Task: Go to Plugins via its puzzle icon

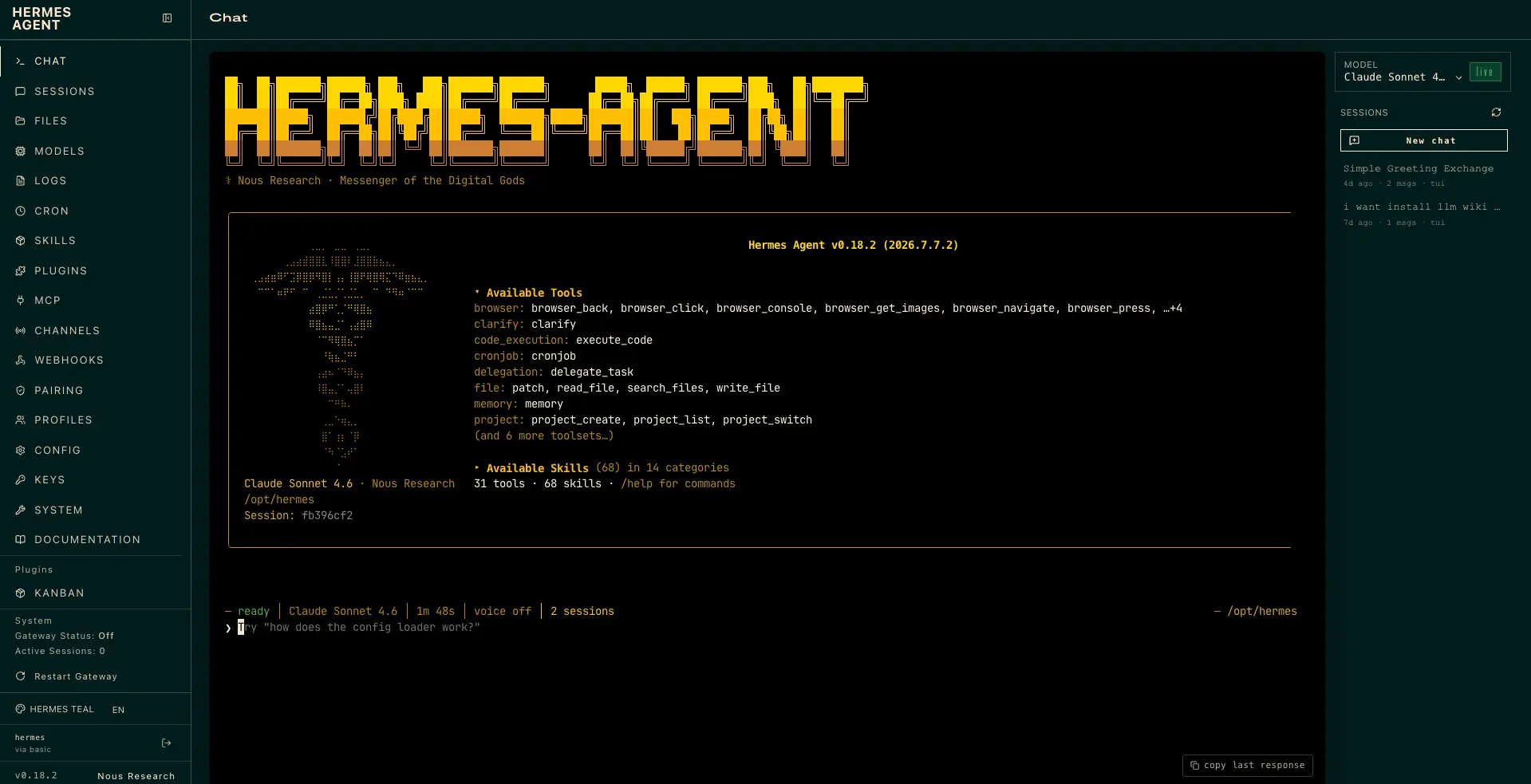Action: coord(21,270)
